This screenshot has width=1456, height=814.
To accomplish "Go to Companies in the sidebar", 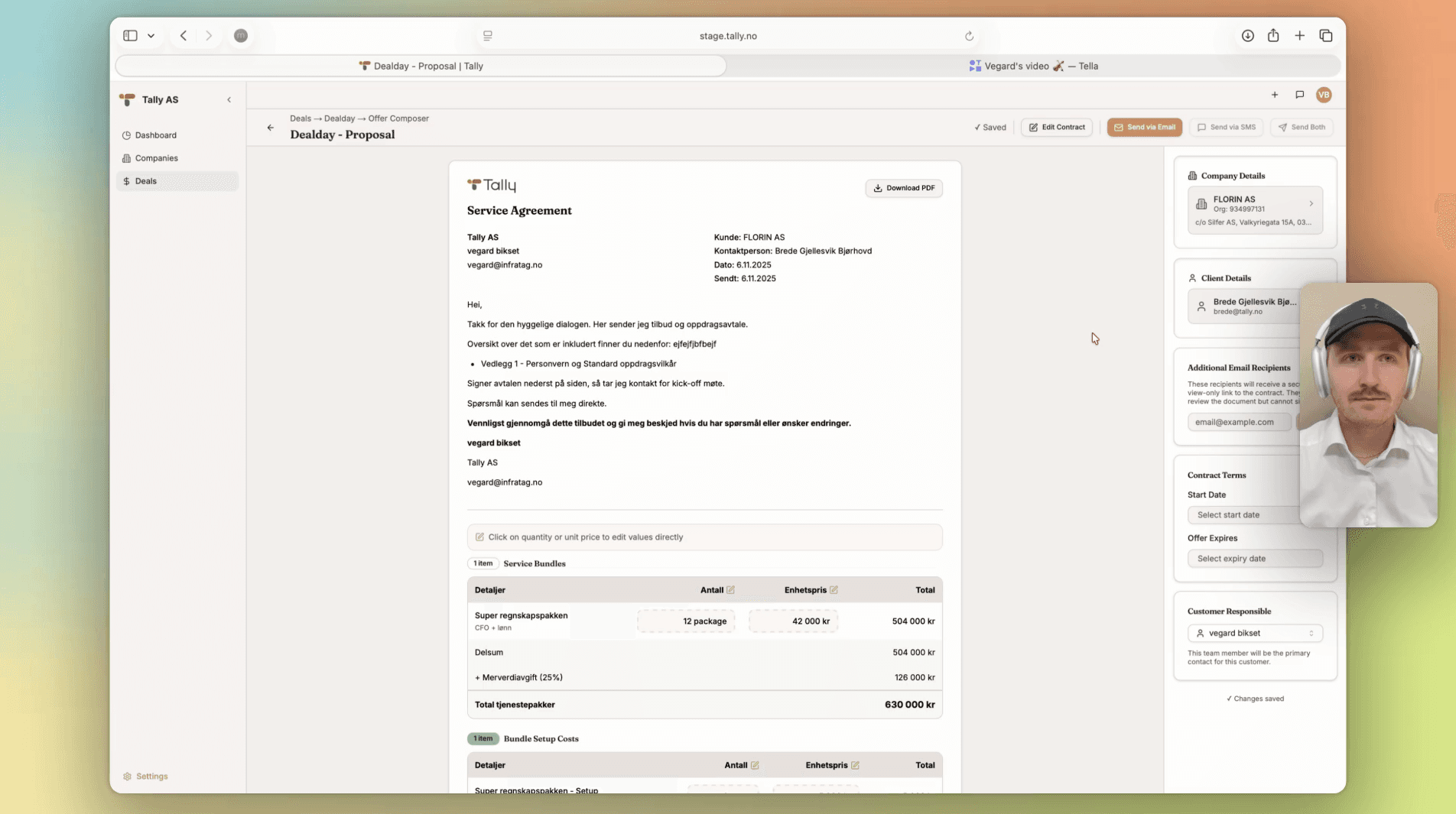I will click(x=177, y=158).
